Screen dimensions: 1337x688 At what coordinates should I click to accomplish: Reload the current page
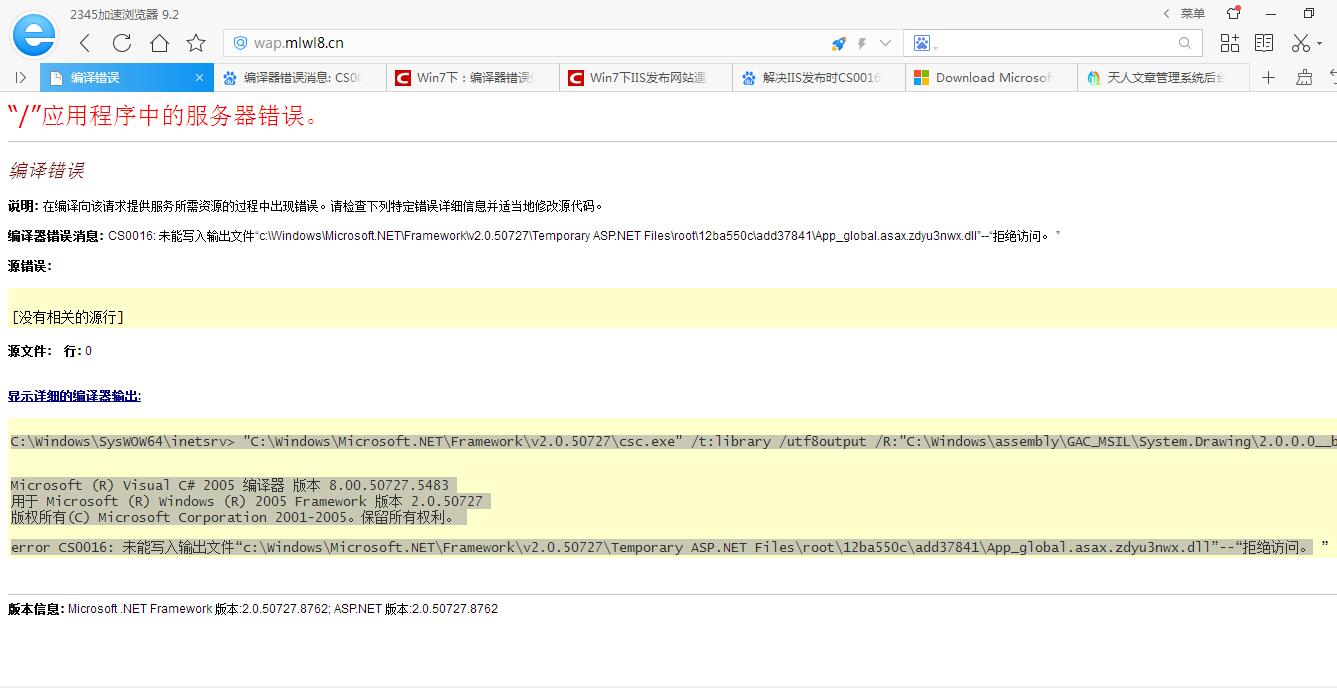tap(122, 43)
